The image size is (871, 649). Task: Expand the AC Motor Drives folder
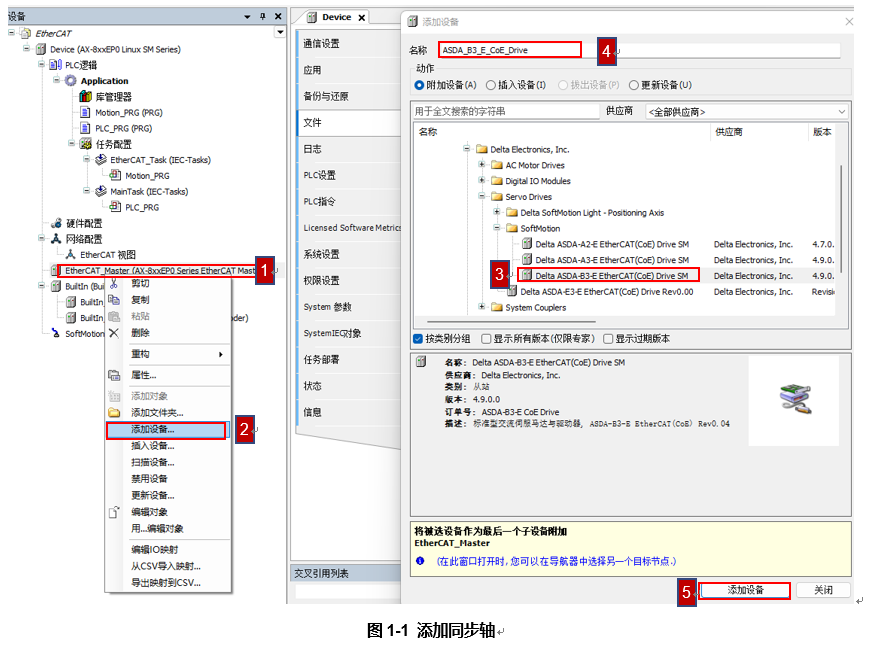point(482,164)
